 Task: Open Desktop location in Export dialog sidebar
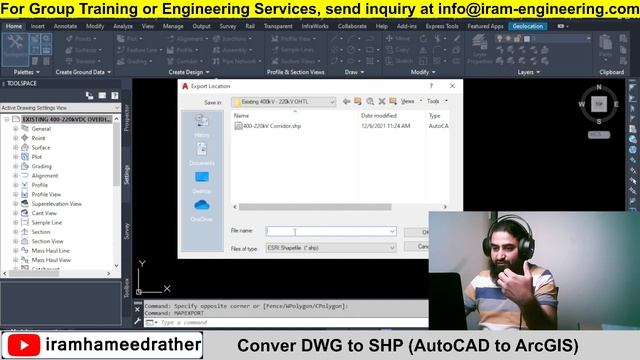click(202, 182)
